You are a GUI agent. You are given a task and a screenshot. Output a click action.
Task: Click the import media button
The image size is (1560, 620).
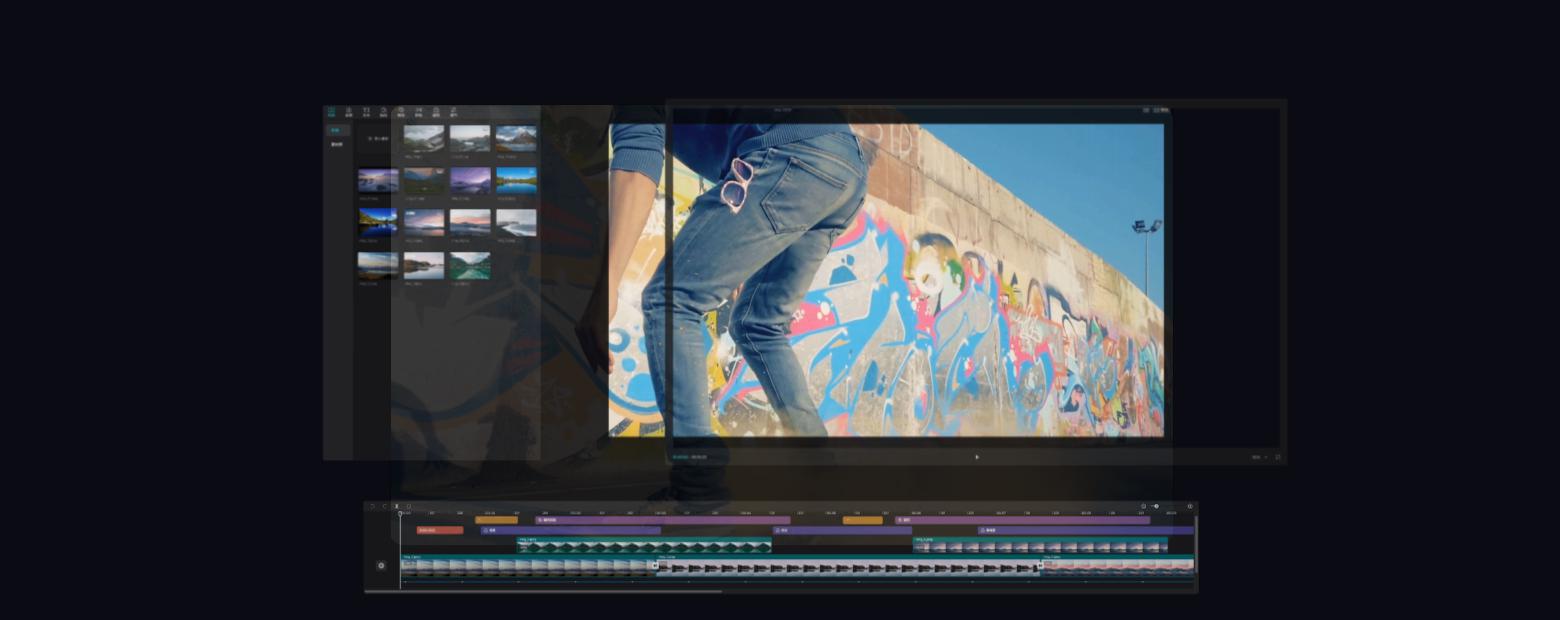[x=378, y=138]
